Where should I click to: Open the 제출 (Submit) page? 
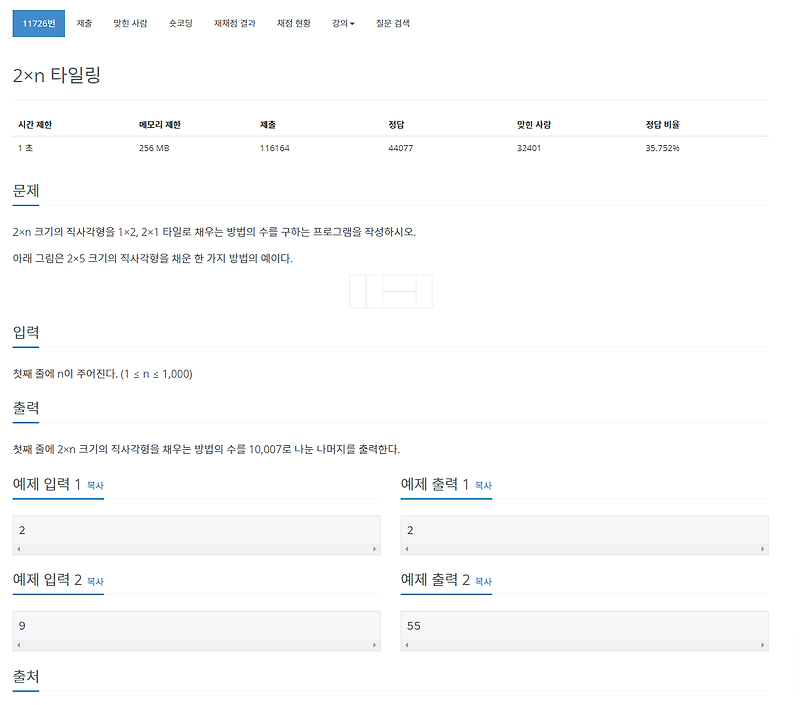tap(84, 22)
